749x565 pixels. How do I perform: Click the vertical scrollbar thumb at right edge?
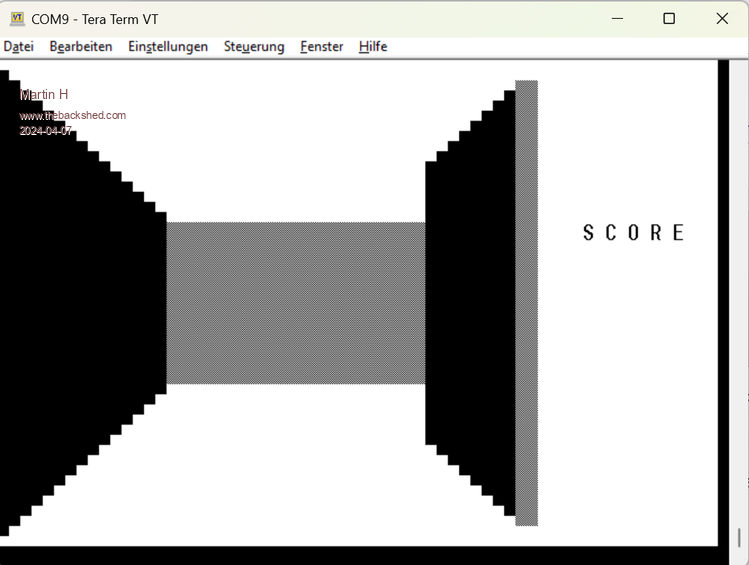click(741, 537)
